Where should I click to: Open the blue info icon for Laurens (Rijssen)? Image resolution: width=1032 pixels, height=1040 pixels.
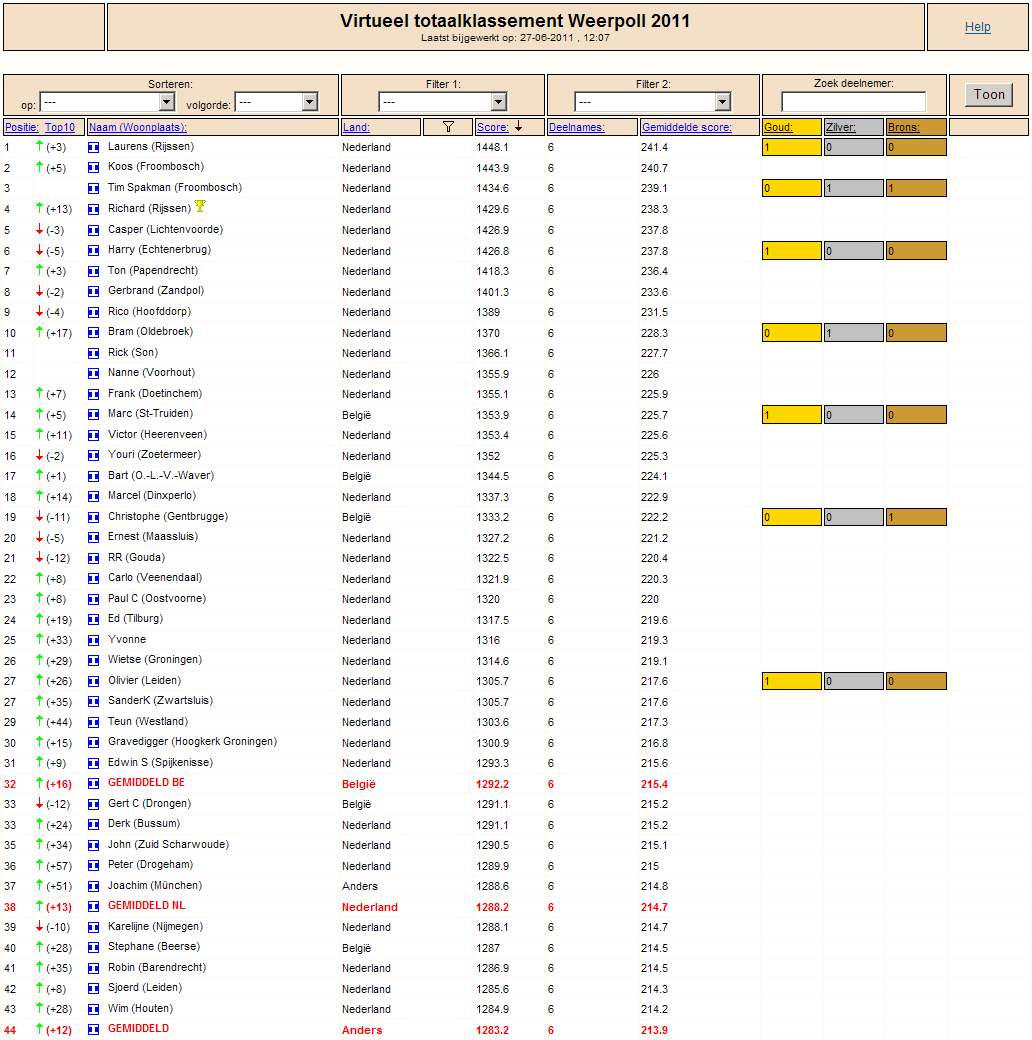(94, 147)
